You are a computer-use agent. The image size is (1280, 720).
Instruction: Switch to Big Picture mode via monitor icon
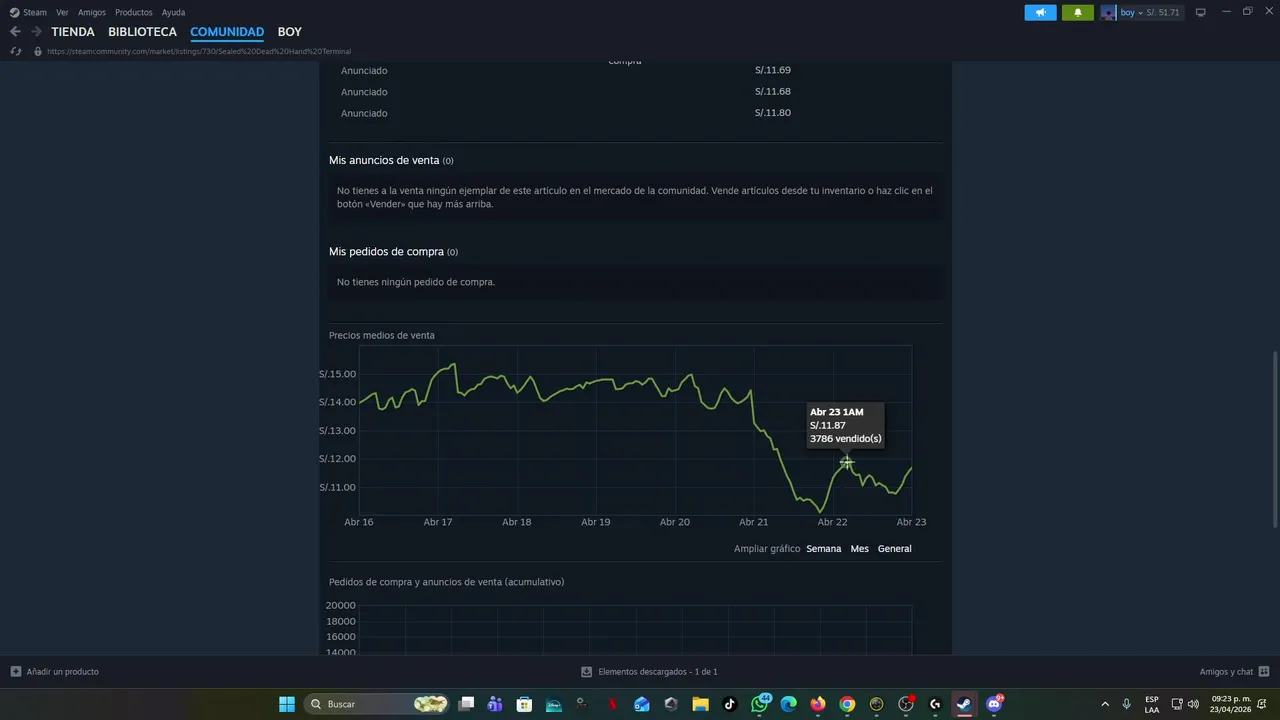[x=1201, y=12]
